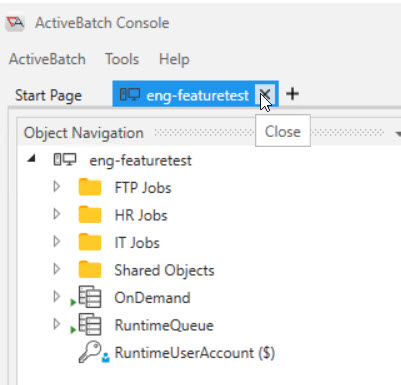Click the plus icon to add new tab

292,94
